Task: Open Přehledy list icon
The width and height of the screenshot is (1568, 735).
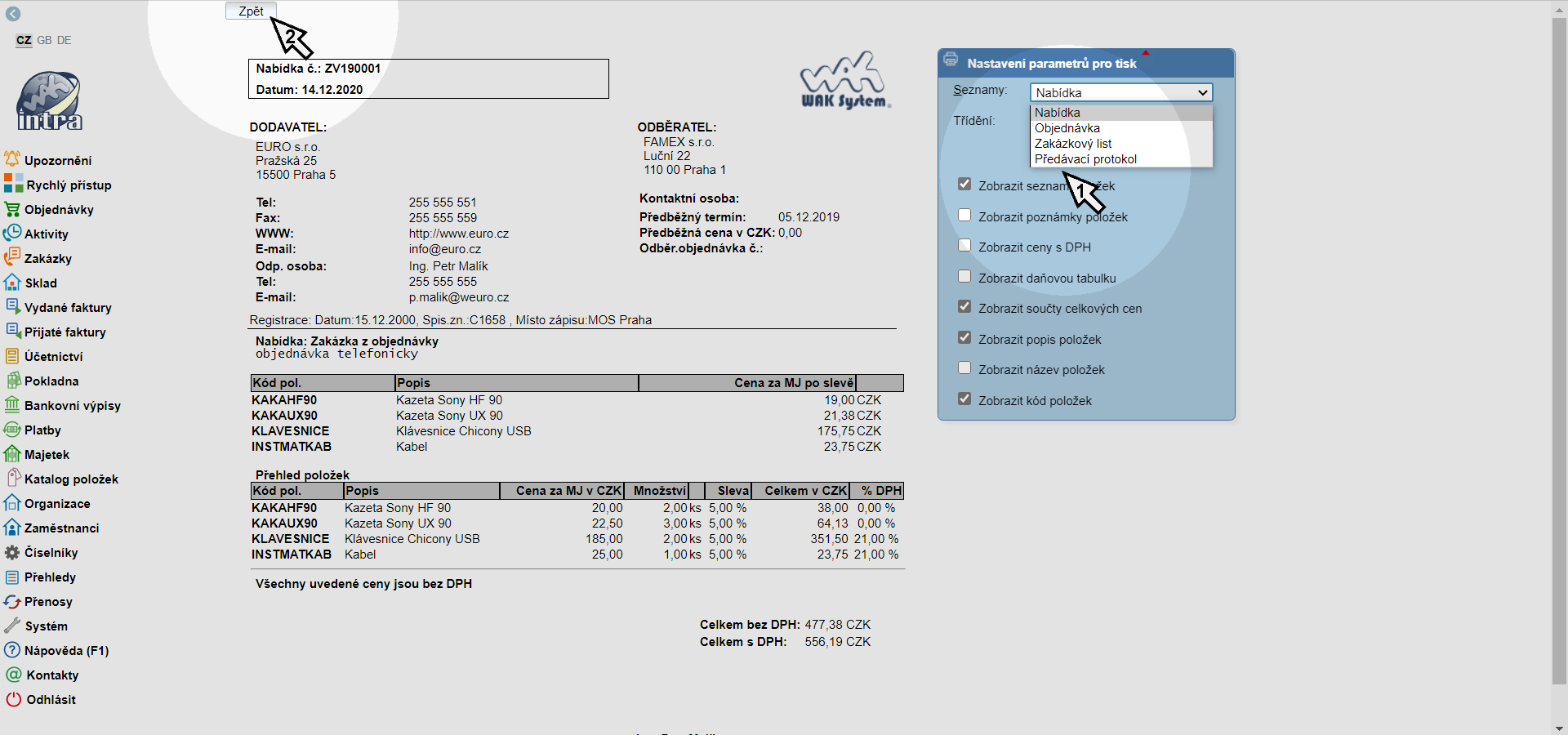Action: pos(12,577)
